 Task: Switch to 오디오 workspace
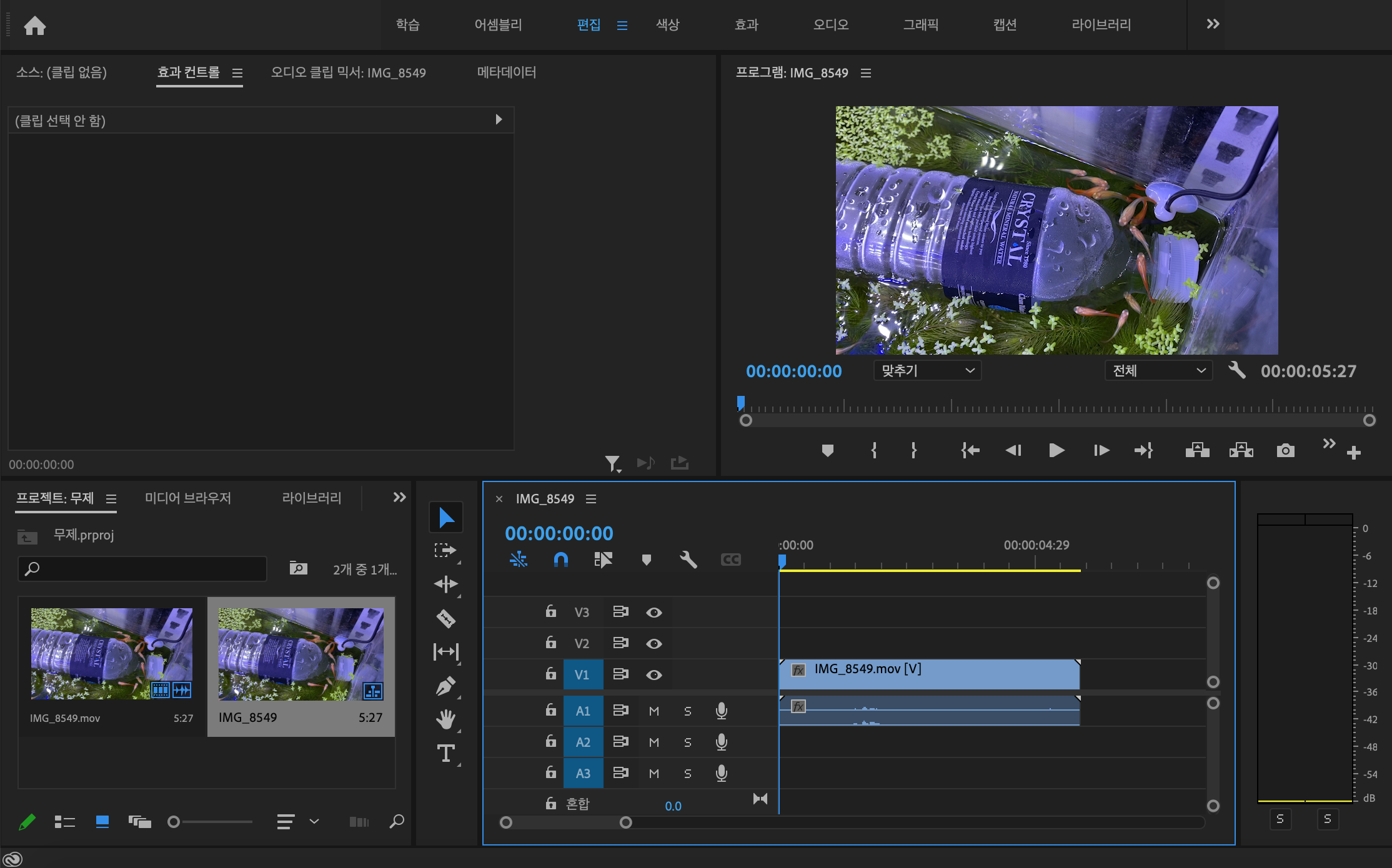pyautogui.click(x=830, y=25)
